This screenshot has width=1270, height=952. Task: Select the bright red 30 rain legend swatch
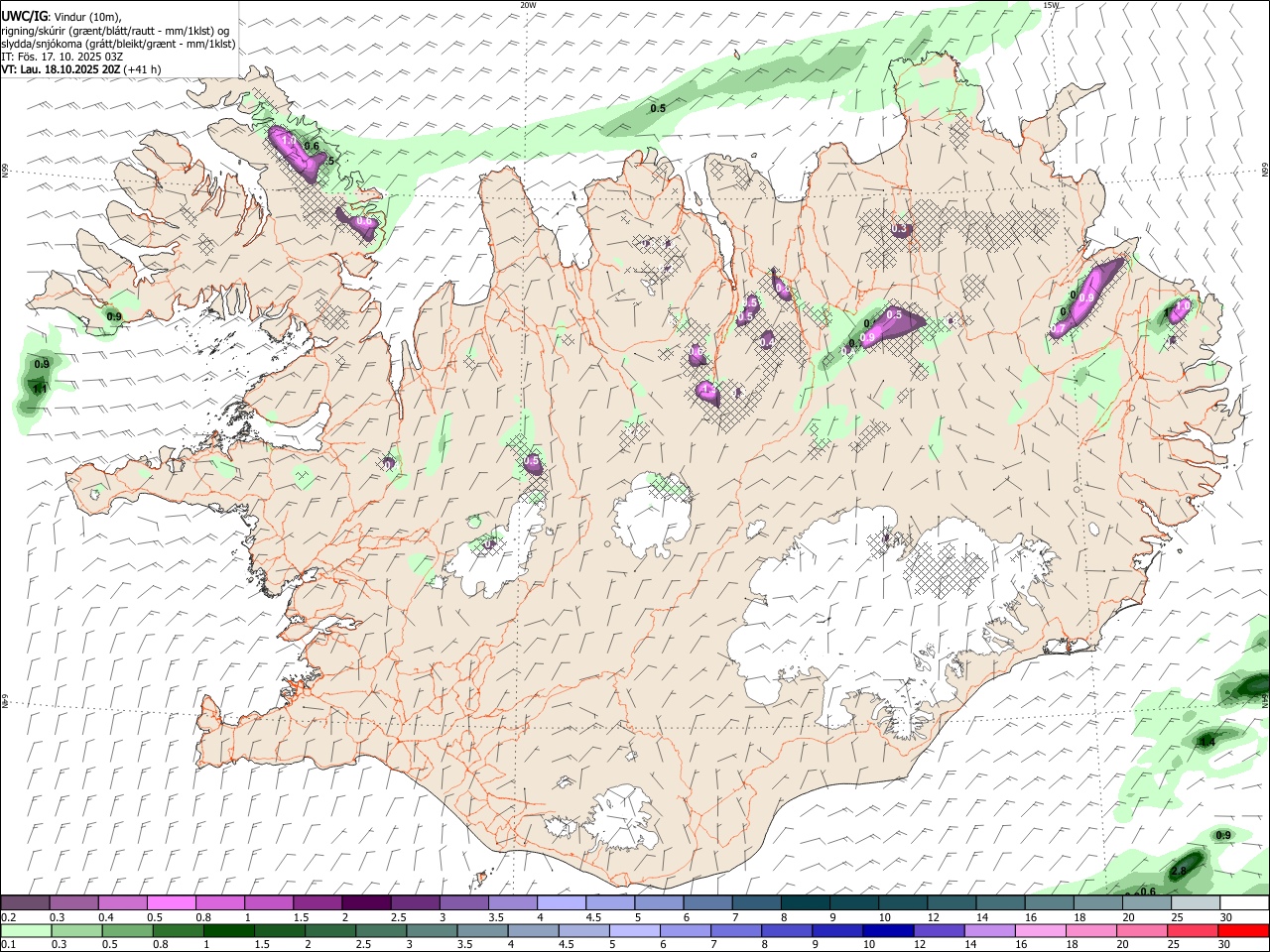1244,931
